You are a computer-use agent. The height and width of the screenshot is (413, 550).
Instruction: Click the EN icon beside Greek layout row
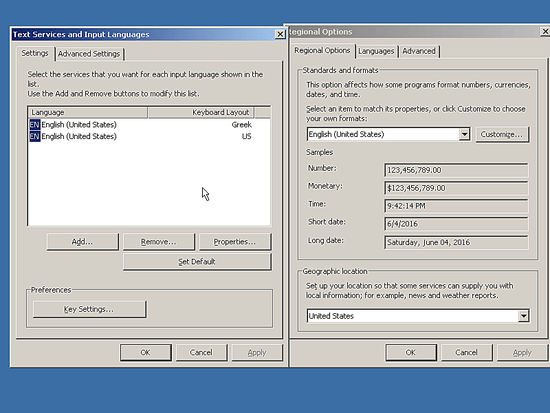tap(35, 125)
